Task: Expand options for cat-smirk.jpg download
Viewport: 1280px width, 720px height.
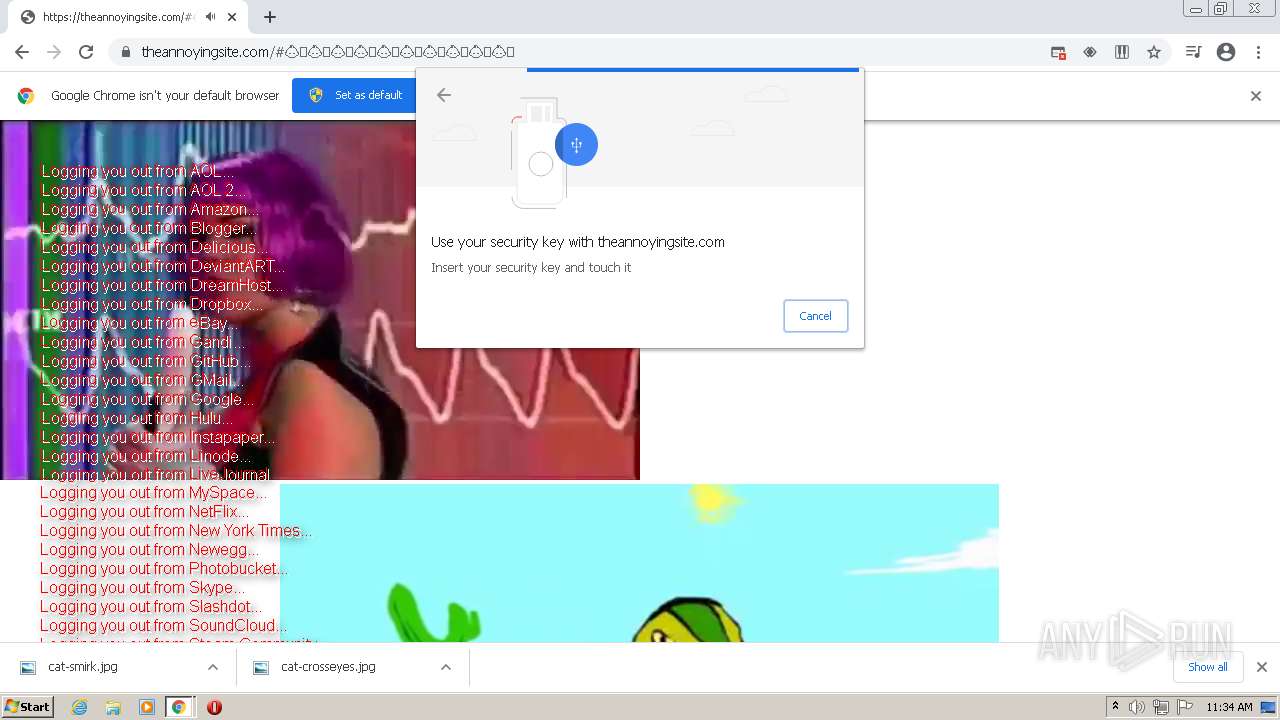Action: click(x=213, y=667)
